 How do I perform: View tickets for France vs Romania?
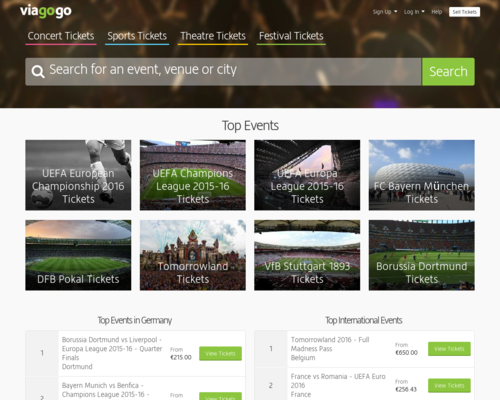tap(449, 385)
